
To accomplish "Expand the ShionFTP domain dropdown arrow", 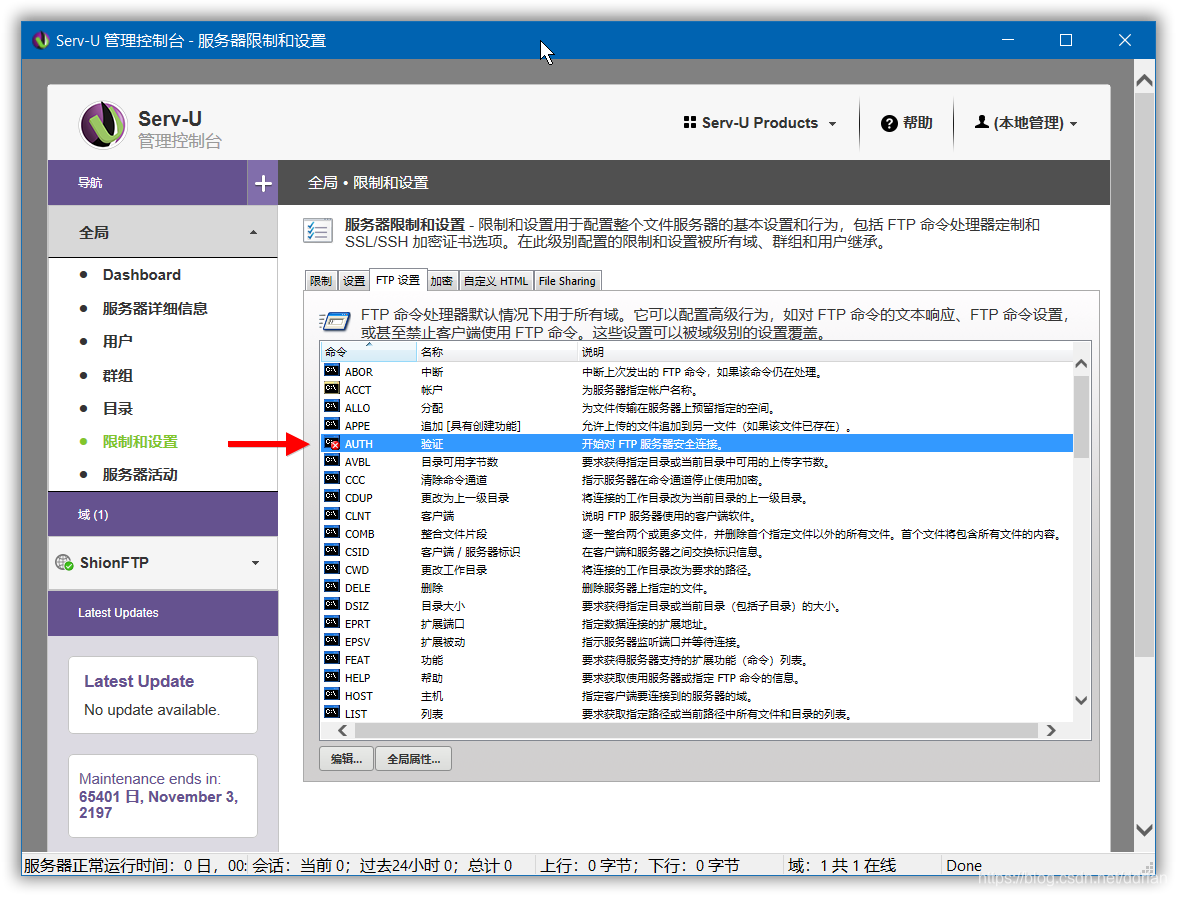I will pos(255,563).
